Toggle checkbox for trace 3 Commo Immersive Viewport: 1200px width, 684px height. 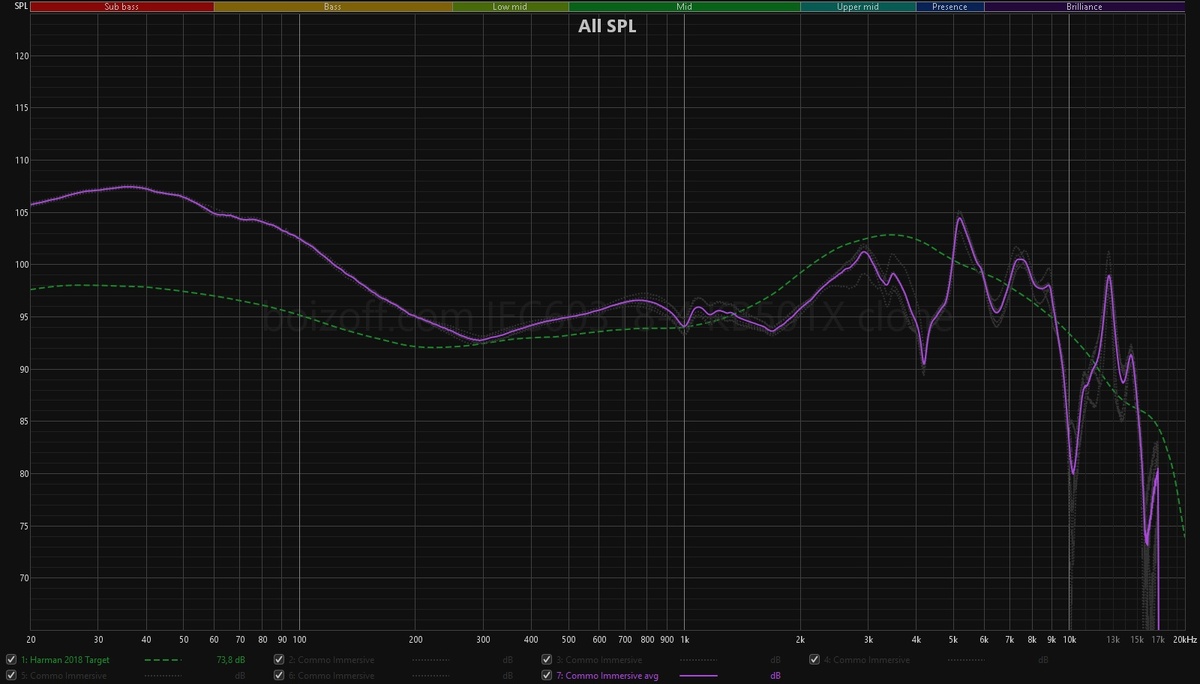[x=547, y=660]
